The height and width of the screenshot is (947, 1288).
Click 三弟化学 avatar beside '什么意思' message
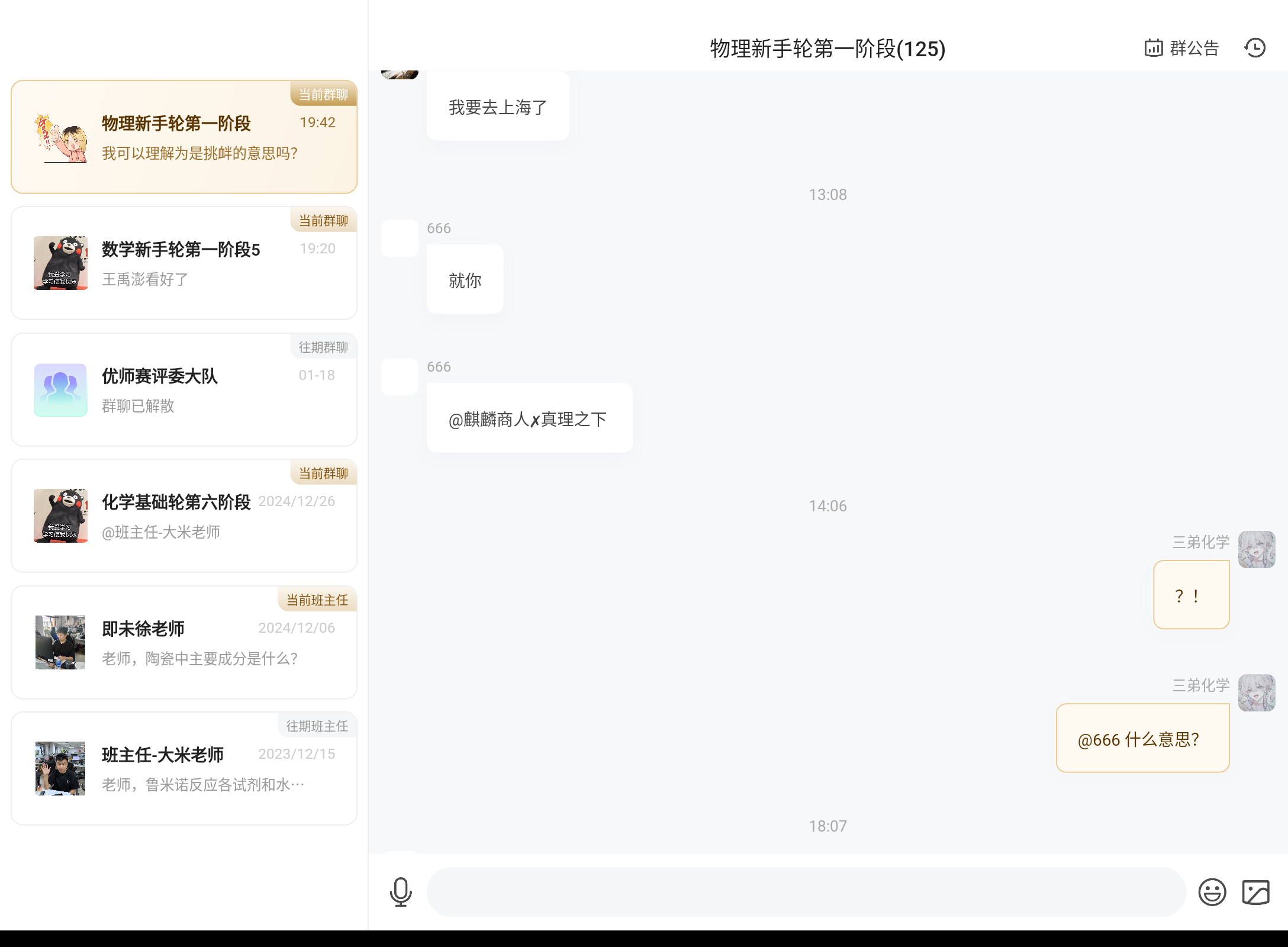click(1256, 692)
